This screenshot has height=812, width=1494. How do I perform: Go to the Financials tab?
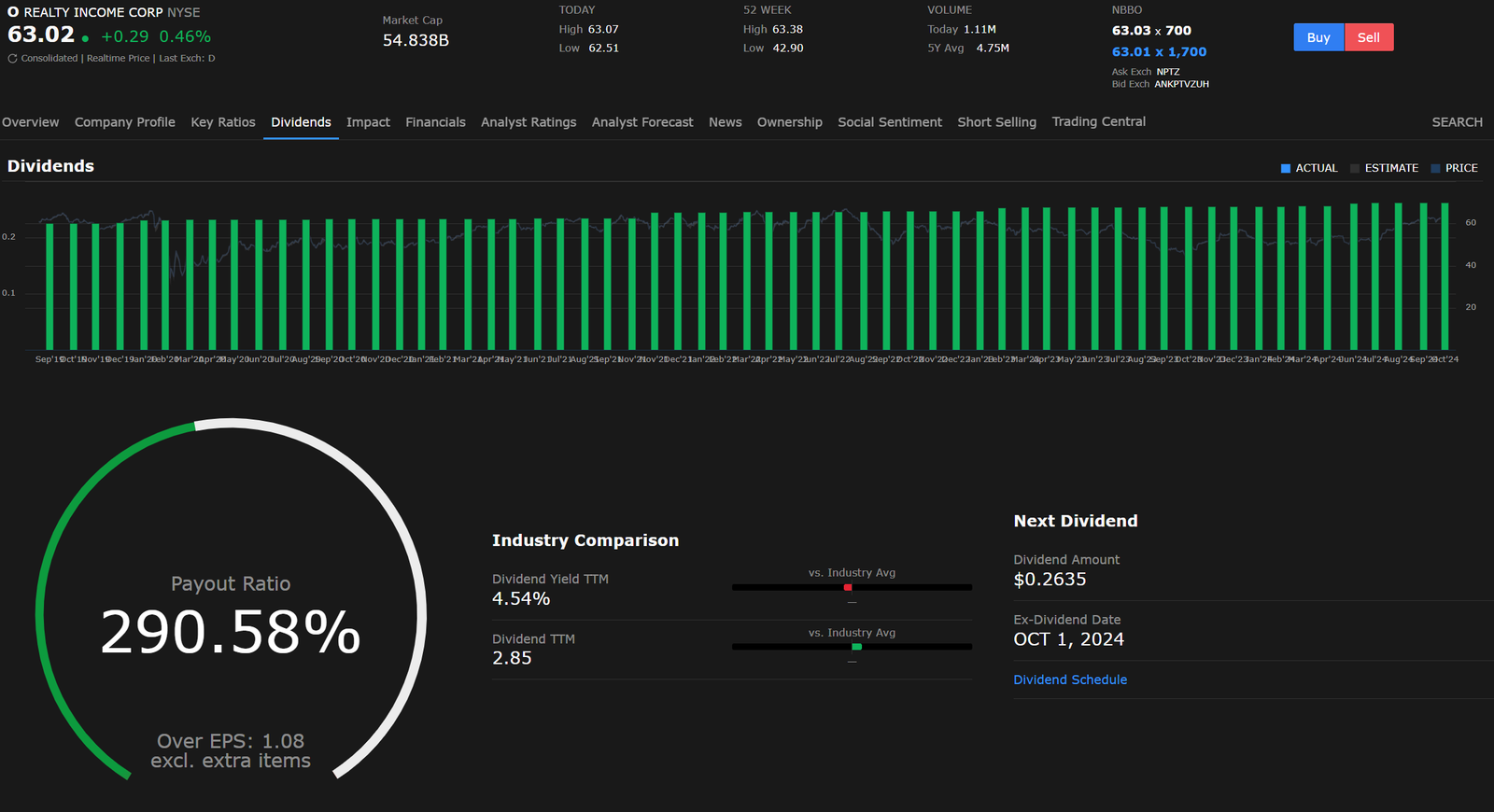(x=435, y=122)
